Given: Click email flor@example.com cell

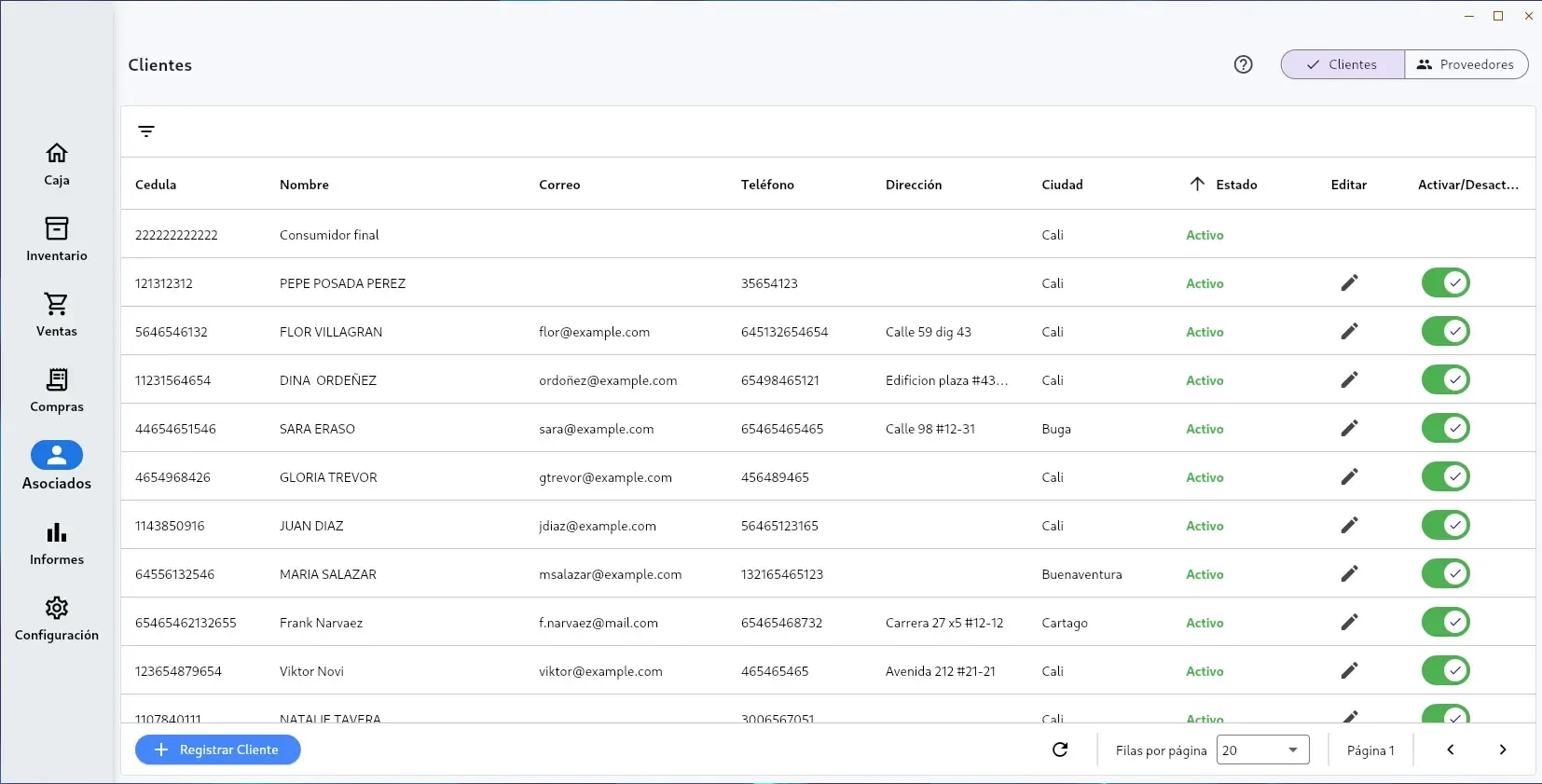Looking at the screenshot, I should [594, 332].
